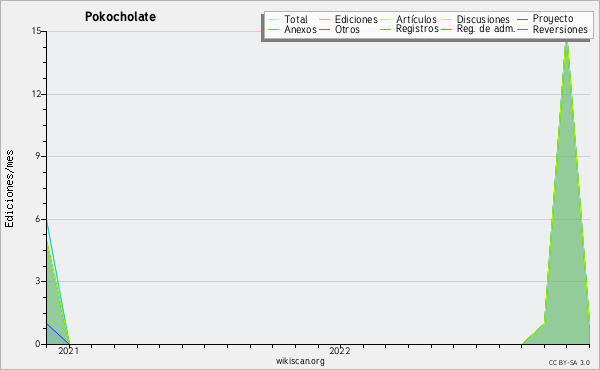The width and height of the screenshot is (600, 370).
Task: Click the Ediciones/mes axis label
Action: pos(9,189)
